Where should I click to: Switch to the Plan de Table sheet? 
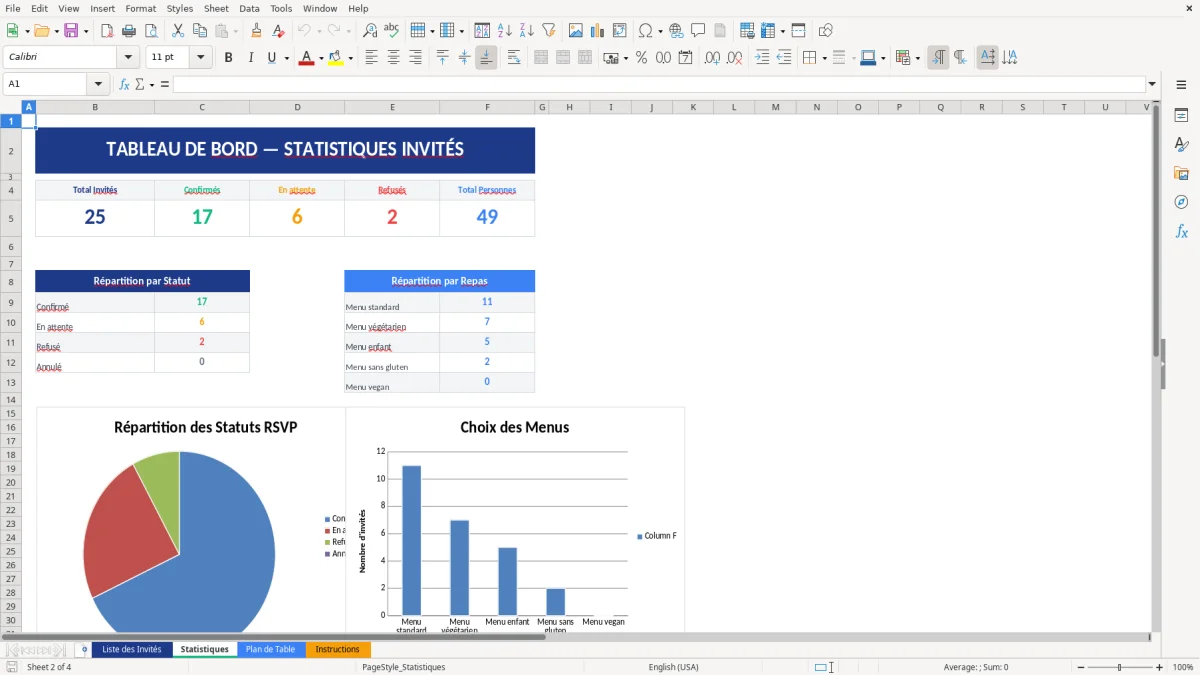pyautogui.click(x=271, y=648)
